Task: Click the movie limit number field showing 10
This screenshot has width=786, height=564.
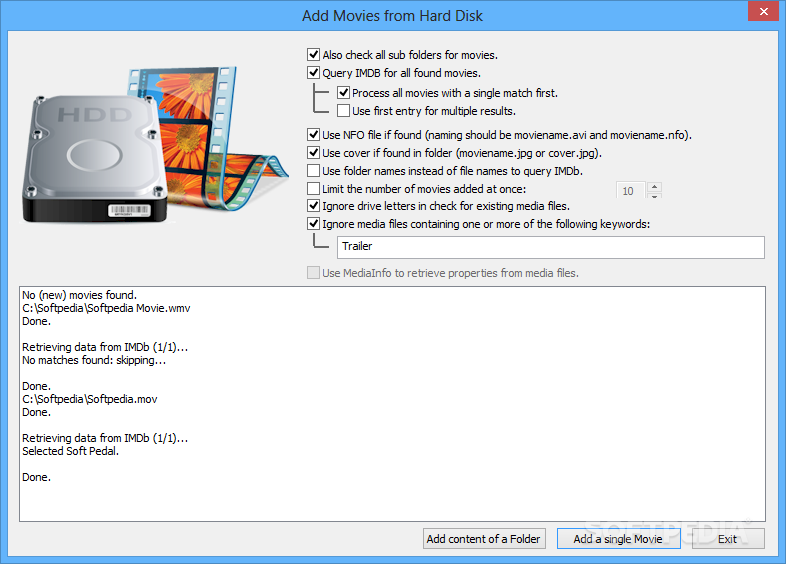Action: (x=630, y=191)
